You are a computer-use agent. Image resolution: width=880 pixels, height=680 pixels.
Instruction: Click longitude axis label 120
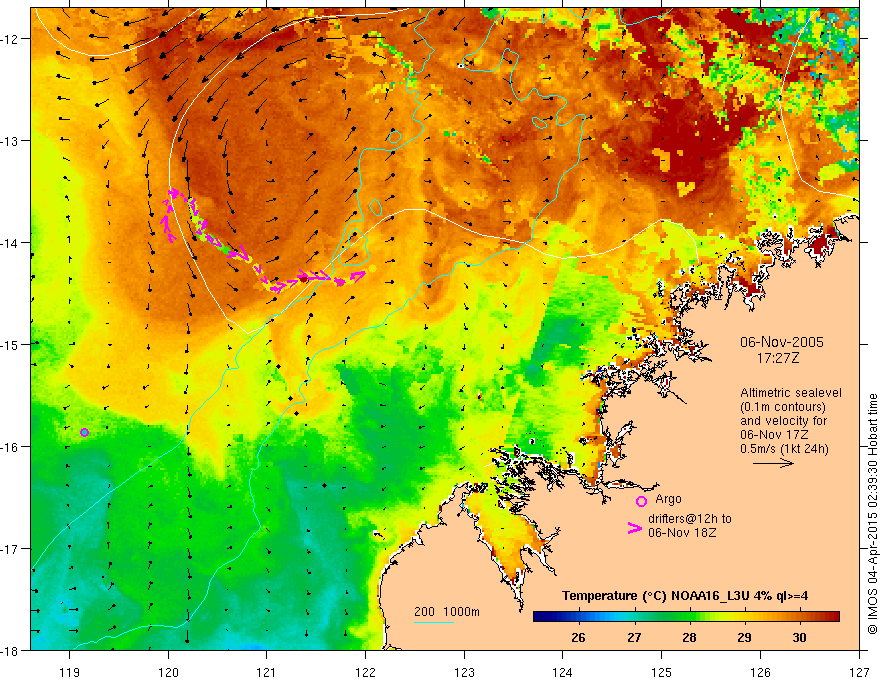168,672
